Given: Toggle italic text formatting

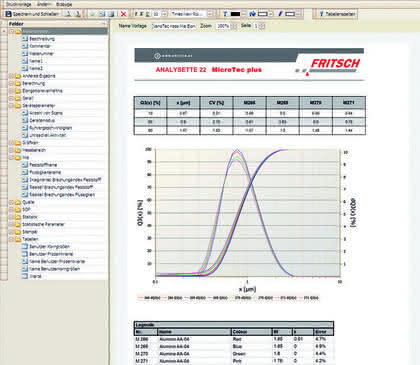Looking at the screenshot, I should point(142,14).
